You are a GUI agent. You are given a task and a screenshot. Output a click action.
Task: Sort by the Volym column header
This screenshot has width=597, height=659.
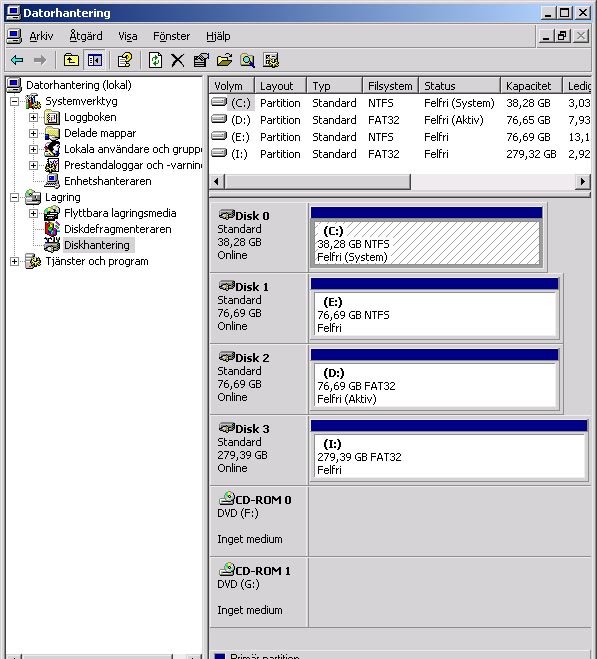click(232, 86)
